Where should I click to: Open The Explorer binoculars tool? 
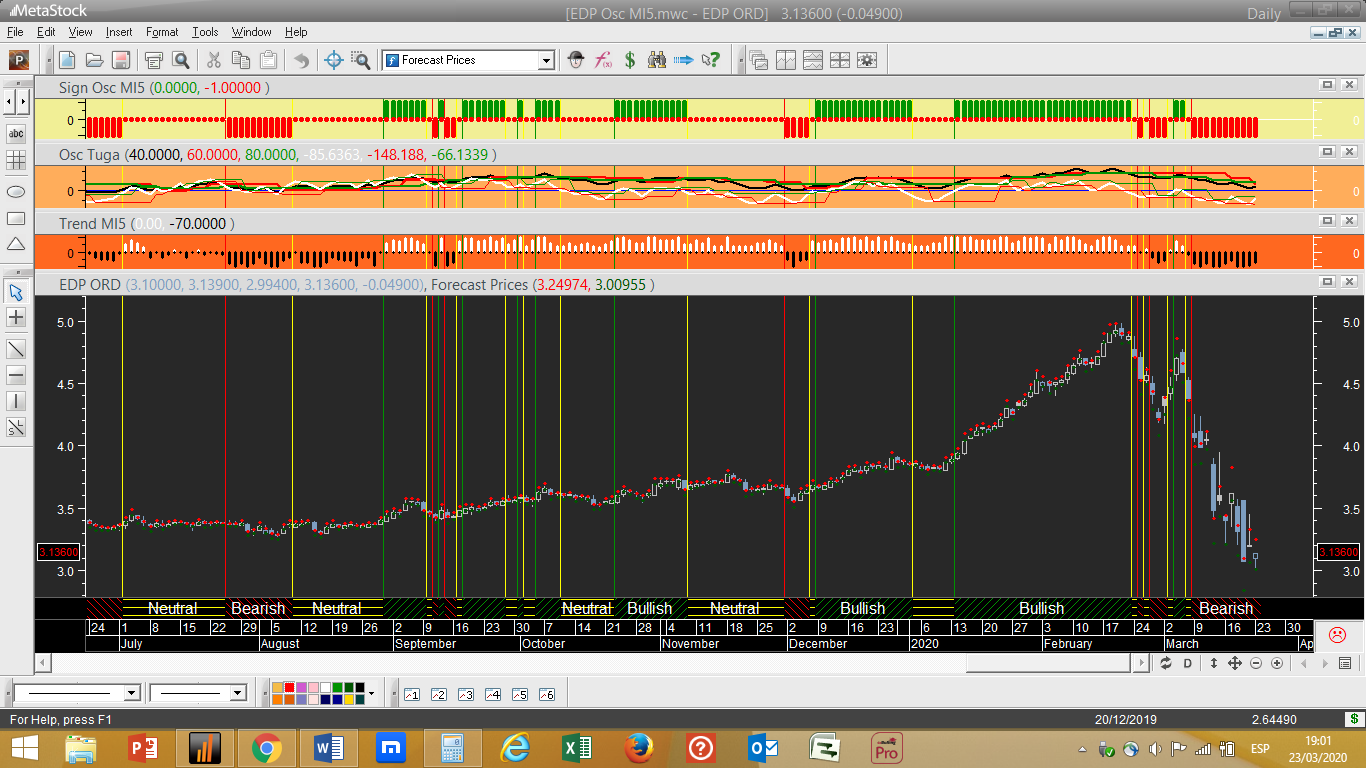pyautogui.click(x=657, y=60)
